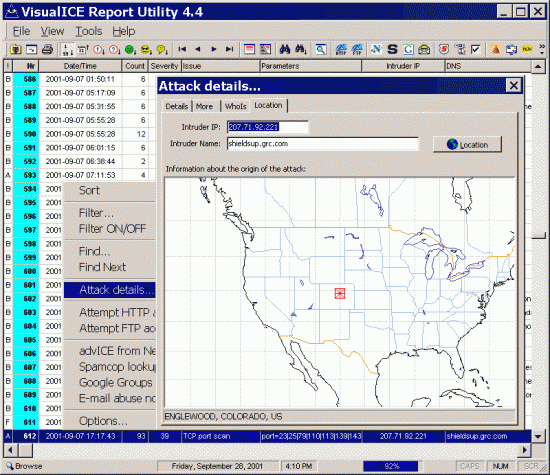The height and width of the screenshot is (475, 550).
Task: Click horizontal scrollbar right arrow
Action: point(525,450)
